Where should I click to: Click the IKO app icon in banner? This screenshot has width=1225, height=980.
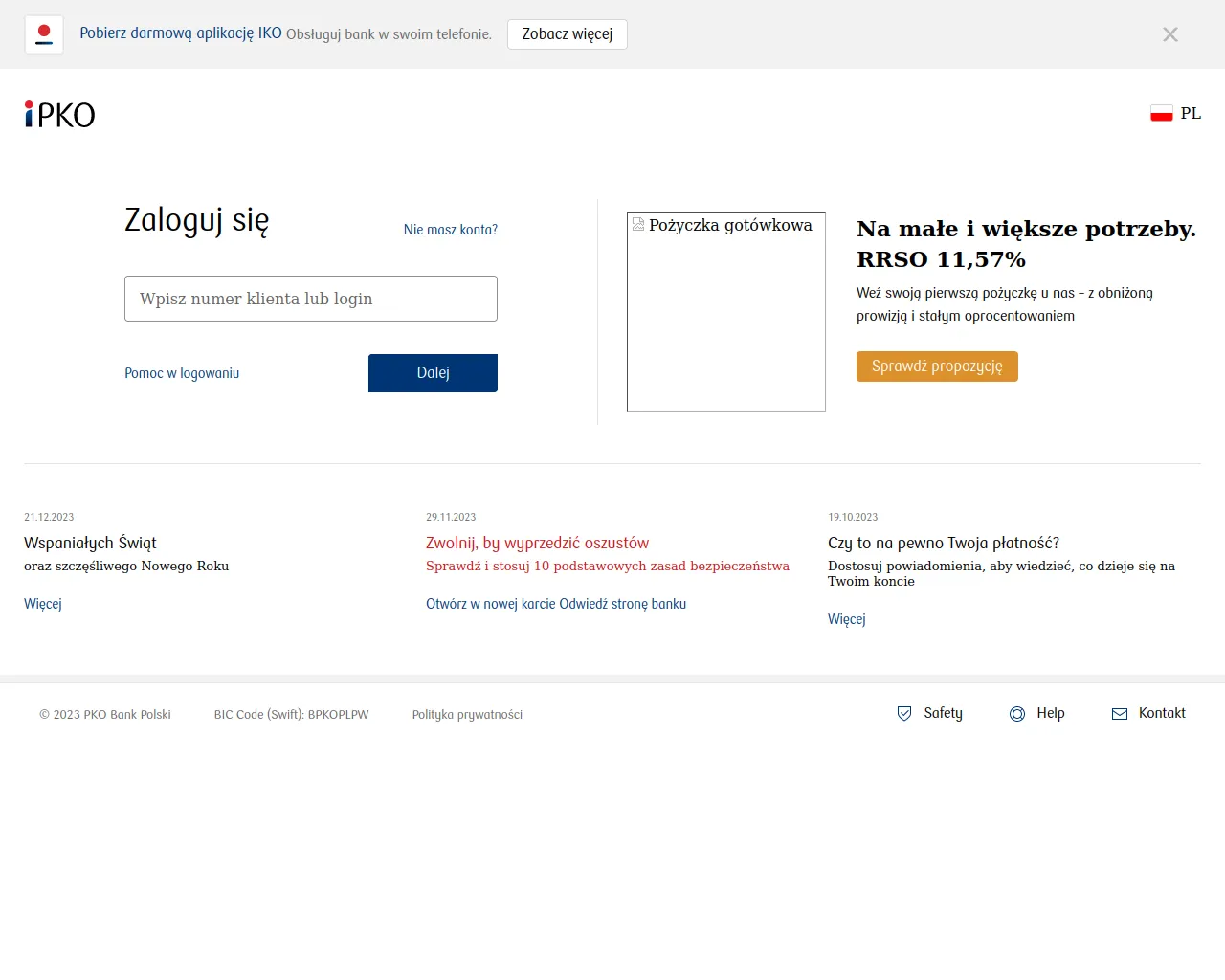[x=44, y=34]
